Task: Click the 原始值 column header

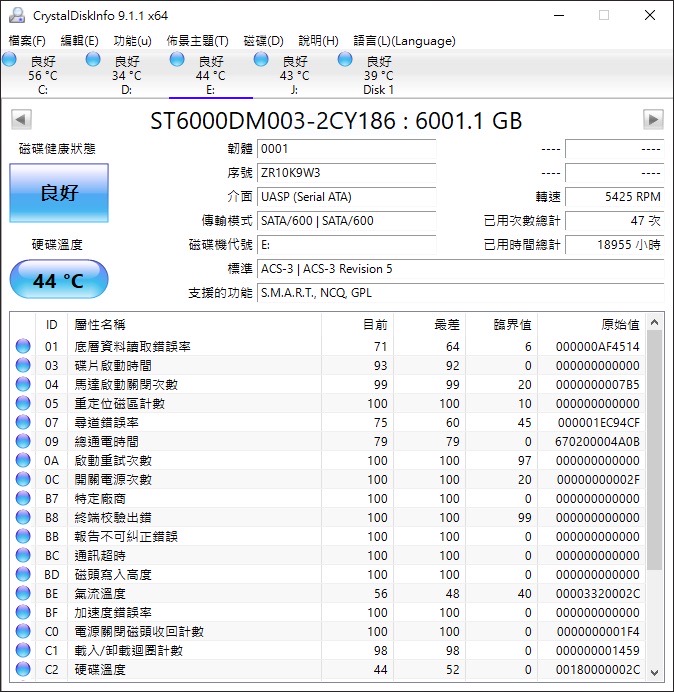Action: [591, 325]
